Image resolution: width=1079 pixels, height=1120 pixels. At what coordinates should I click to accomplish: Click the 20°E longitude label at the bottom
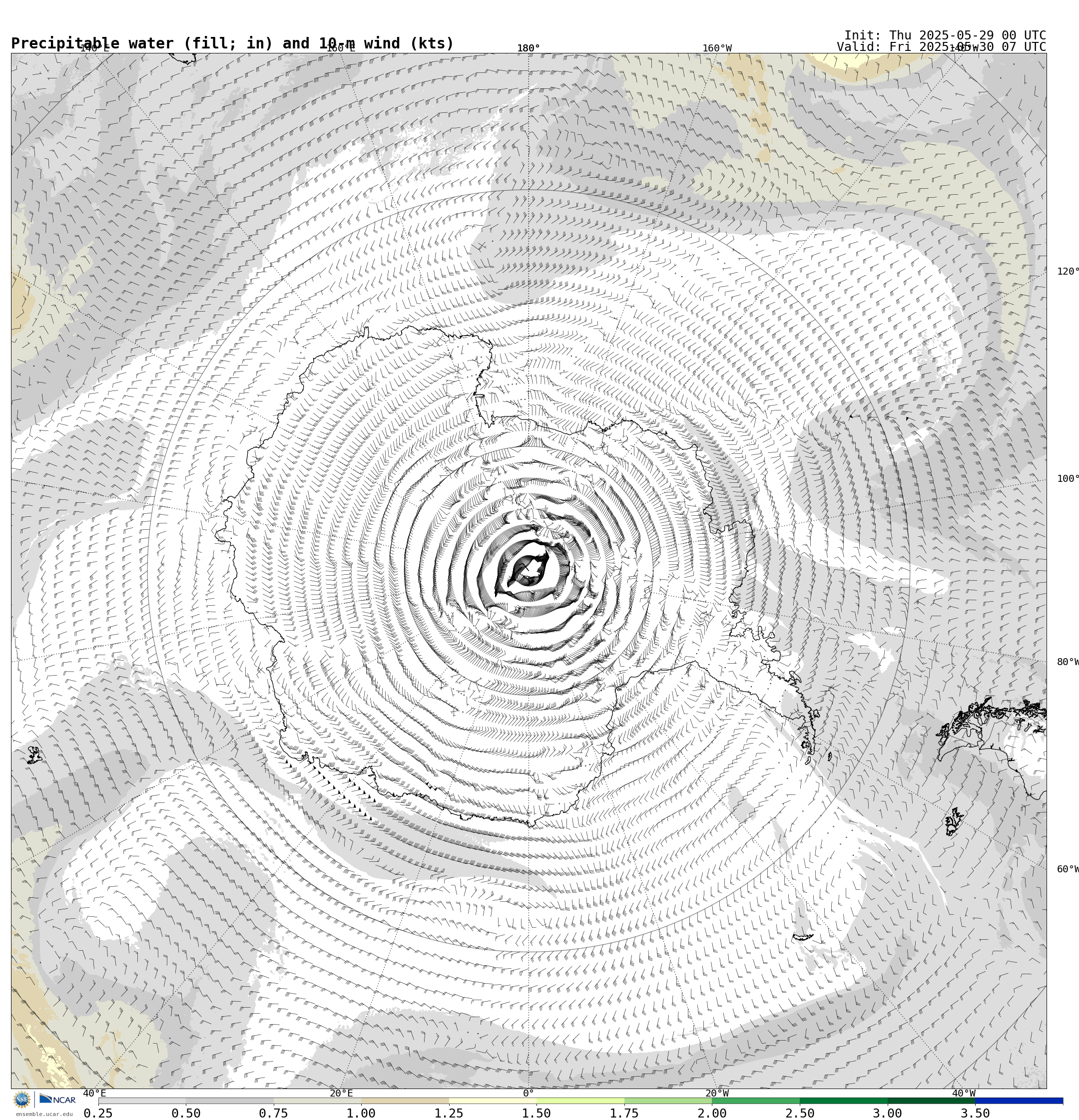click(x=341, y=1093)
